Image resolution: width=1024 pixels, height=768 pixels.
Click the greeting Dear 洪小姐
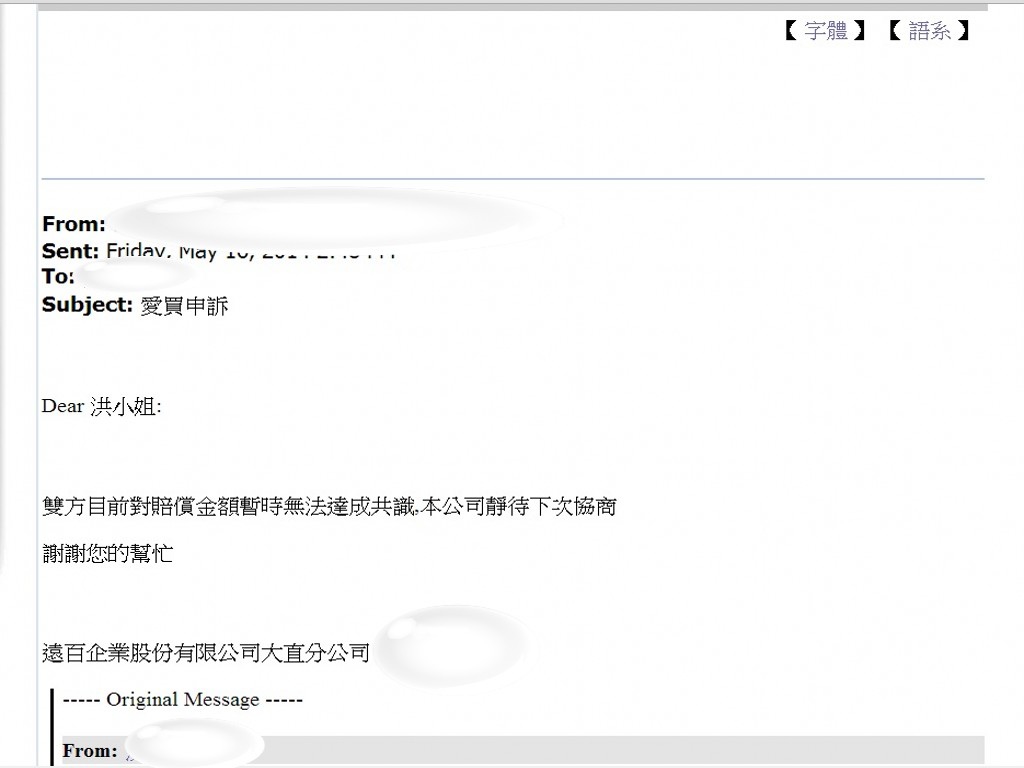tap(101, 406)
